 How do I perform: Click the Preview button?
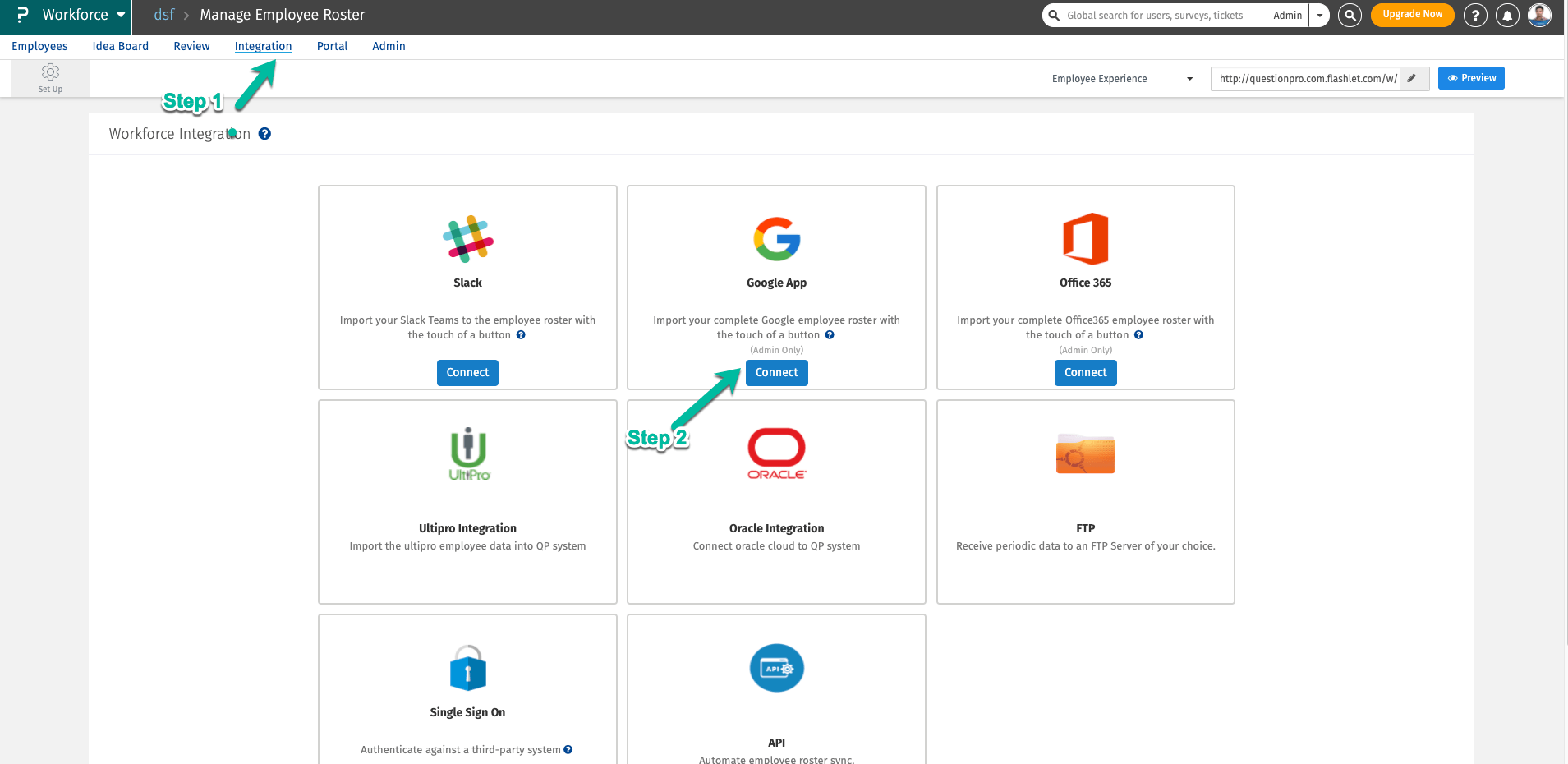[x=1471, y=79]
